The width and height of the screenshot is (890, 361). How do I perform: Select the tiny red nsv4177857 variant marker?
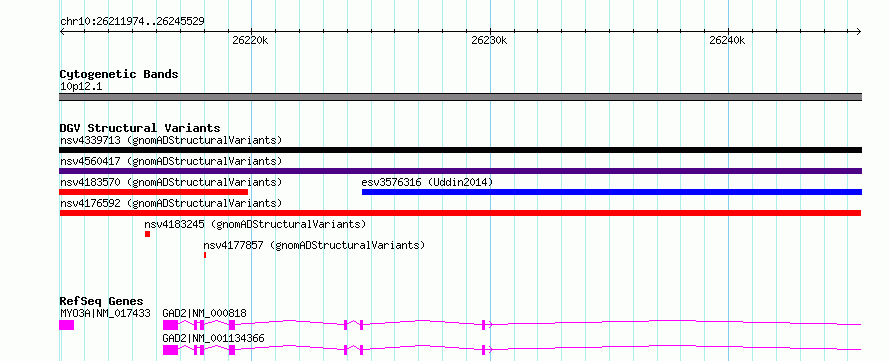tap(205, 255)
